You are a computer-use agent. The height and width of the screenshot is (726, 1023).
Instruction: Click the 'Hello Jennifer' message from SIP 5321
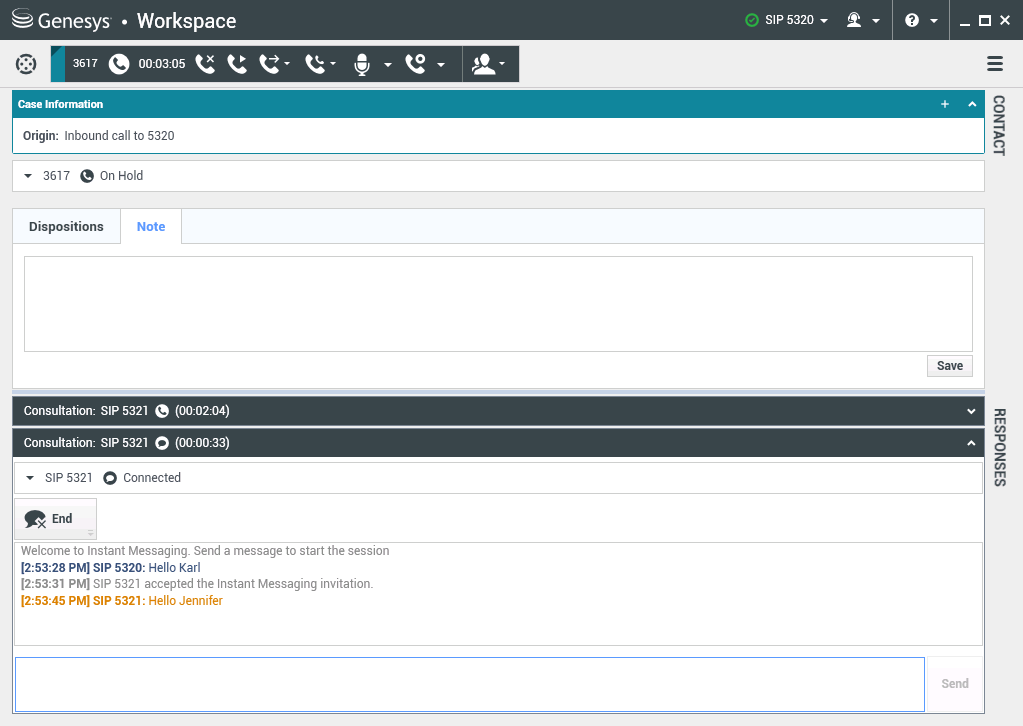point(185,601)
